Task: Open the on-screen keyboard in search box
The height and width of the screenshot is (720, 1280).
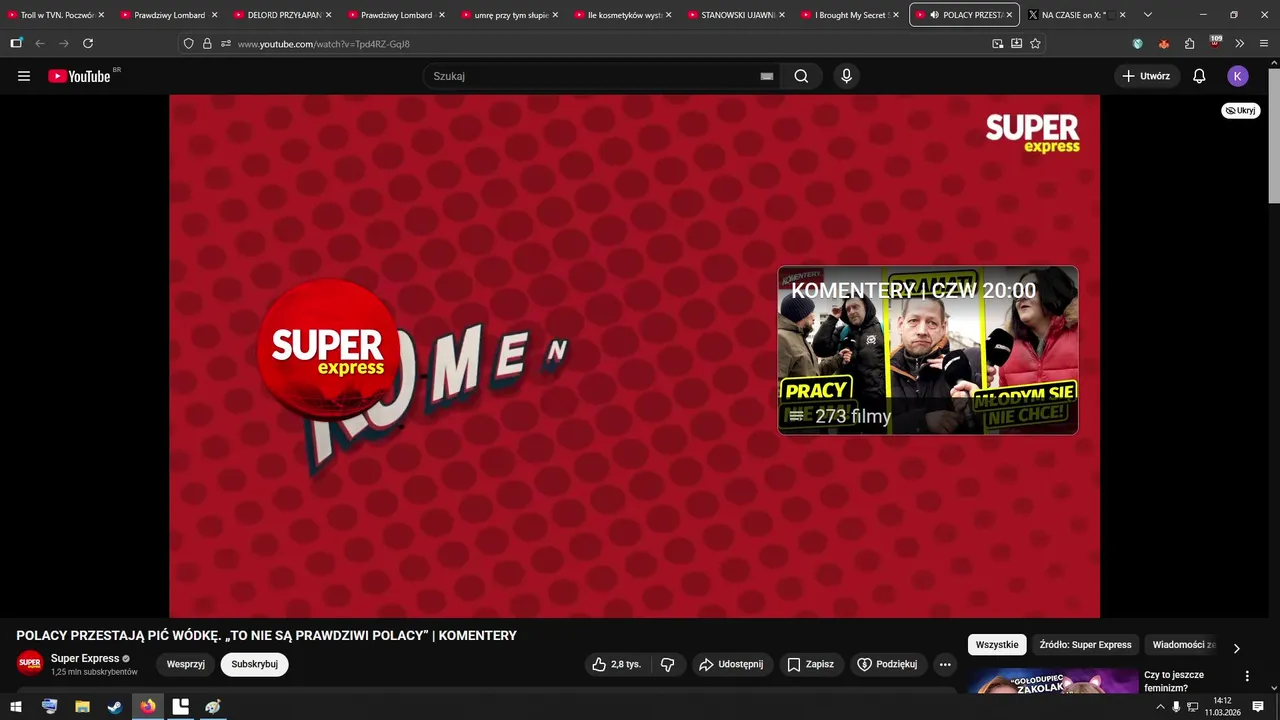Action: coord(767,76)
